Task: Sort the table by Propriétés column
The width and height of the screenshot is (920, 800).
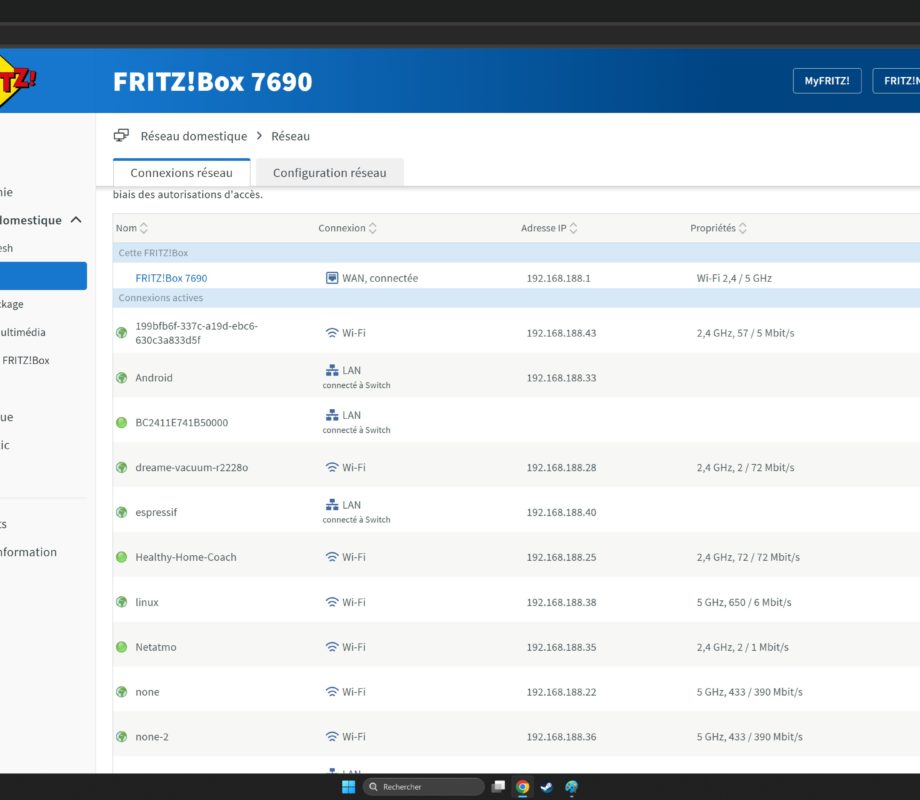Action: [718, 228]
